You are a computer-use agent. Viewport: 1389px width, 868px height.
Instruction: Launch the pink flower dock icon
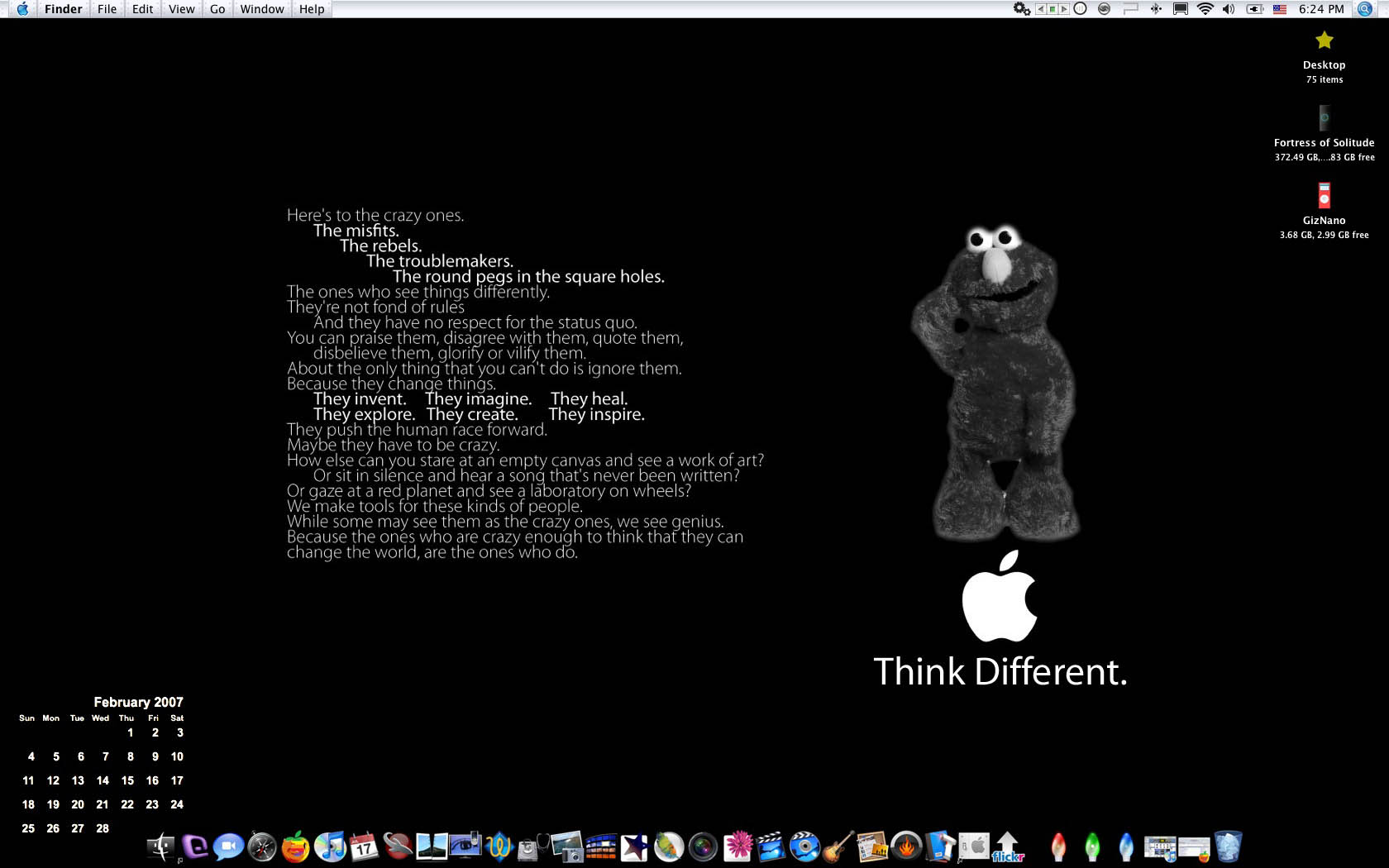pyautogui.click(x=737, y=847)
